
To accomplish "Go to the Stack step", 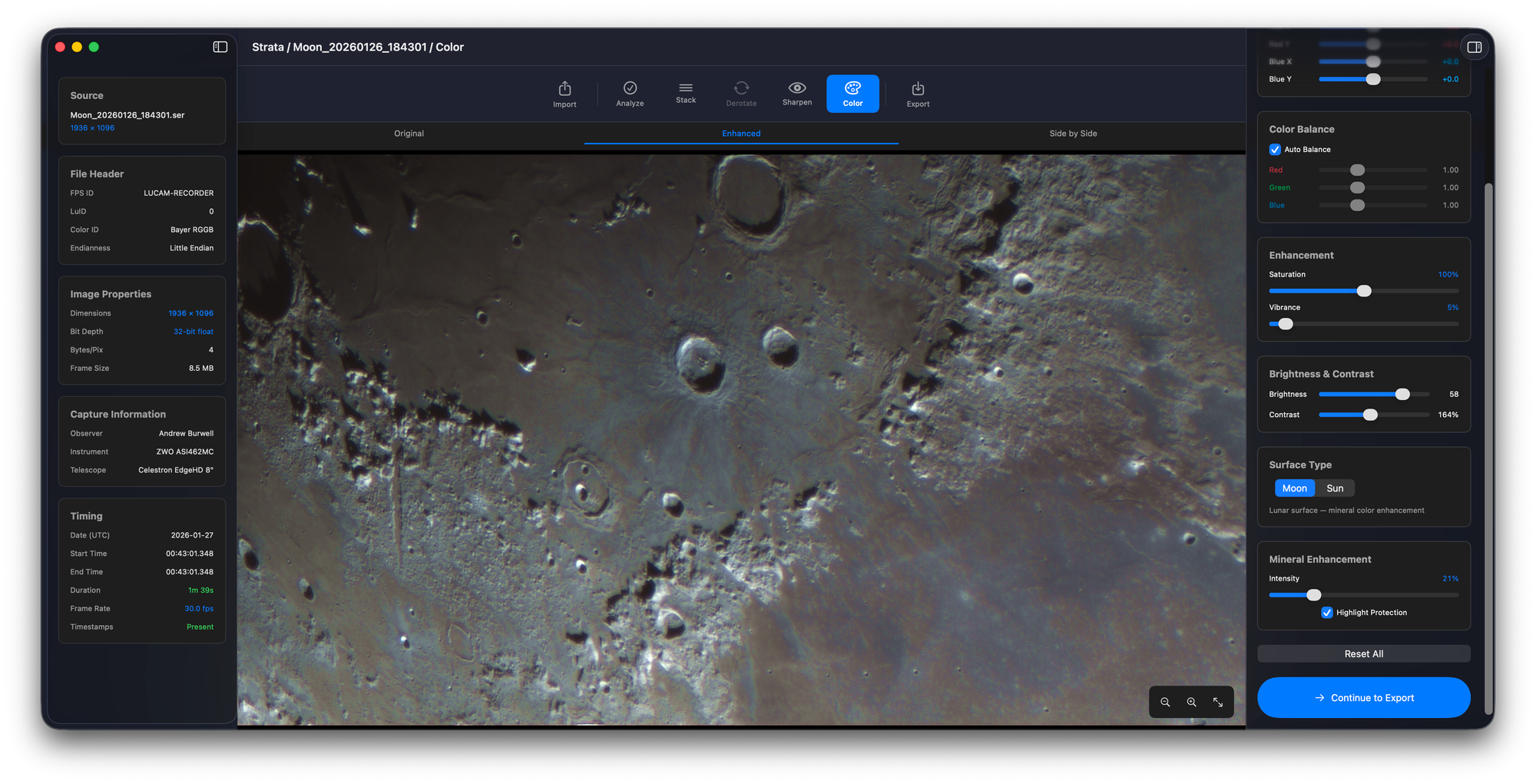I will (x=686, y=94).
